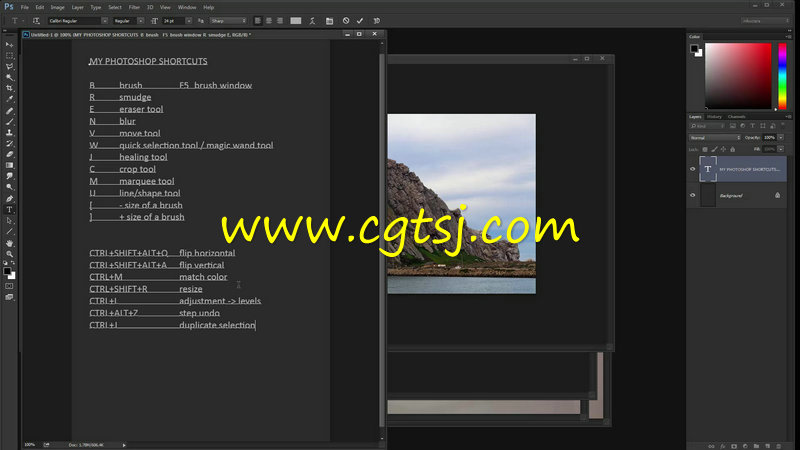Image resolution: width=800 pixels, height=450 pixels.
Task: Toggle lock image pixels
Action: pos(714,149)
